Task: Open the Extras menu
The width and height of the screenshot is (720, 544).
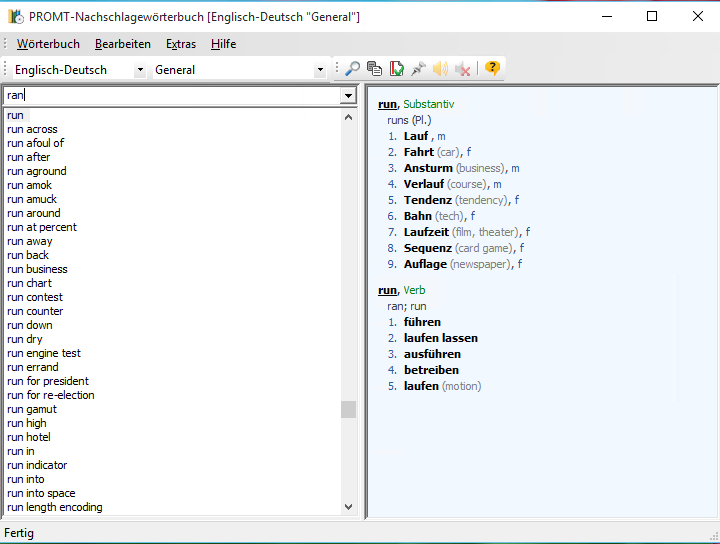Action: click(181, 44)
